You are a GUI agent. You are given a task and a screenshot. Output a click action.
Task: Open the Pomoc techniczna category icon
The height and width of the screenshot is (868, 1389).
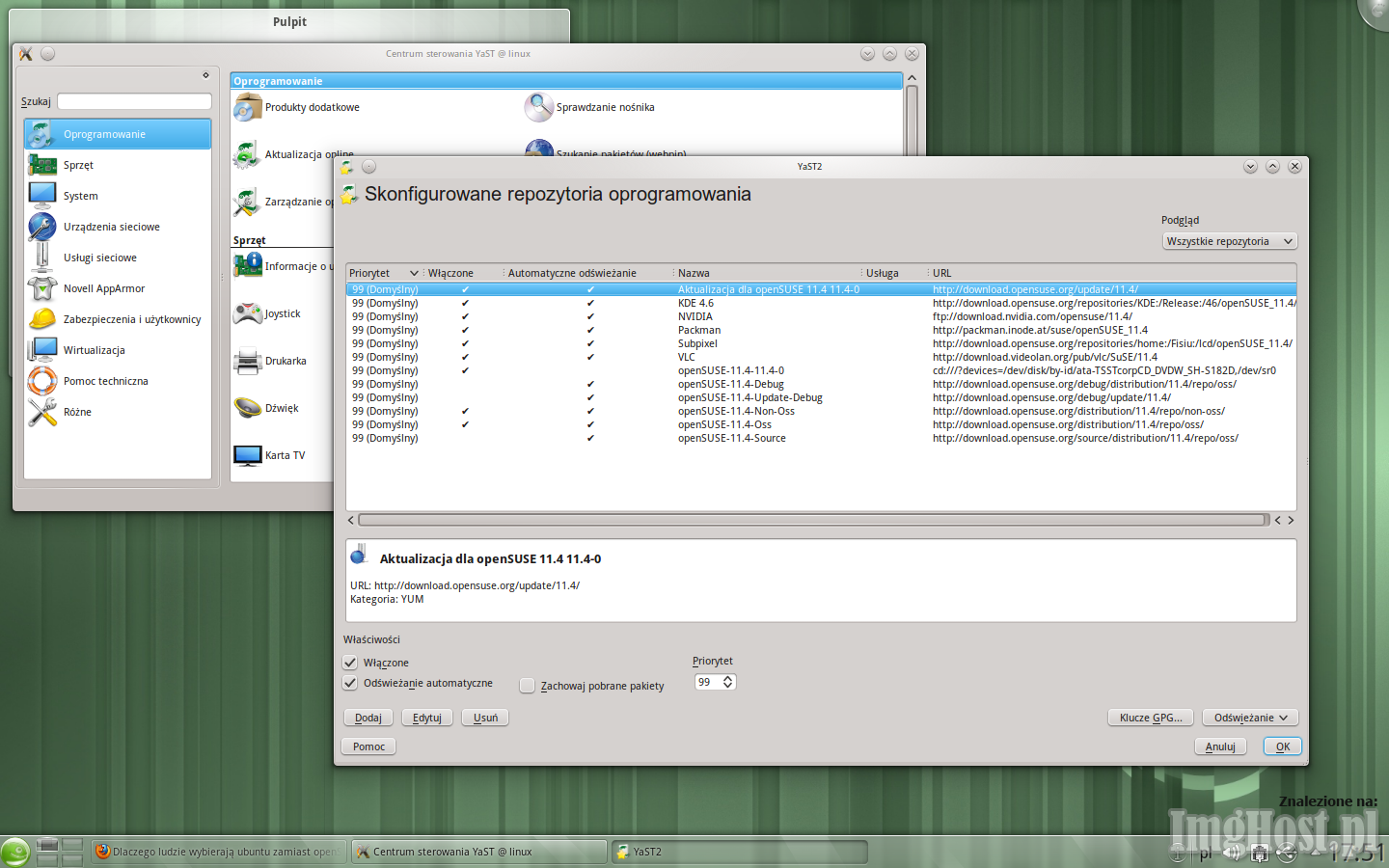(42, 381)
